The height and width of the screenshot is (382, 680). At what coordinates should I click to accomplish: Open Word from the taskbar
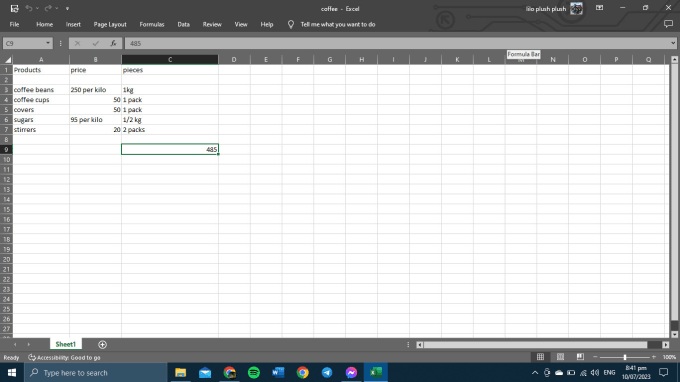tap(278, 372)
